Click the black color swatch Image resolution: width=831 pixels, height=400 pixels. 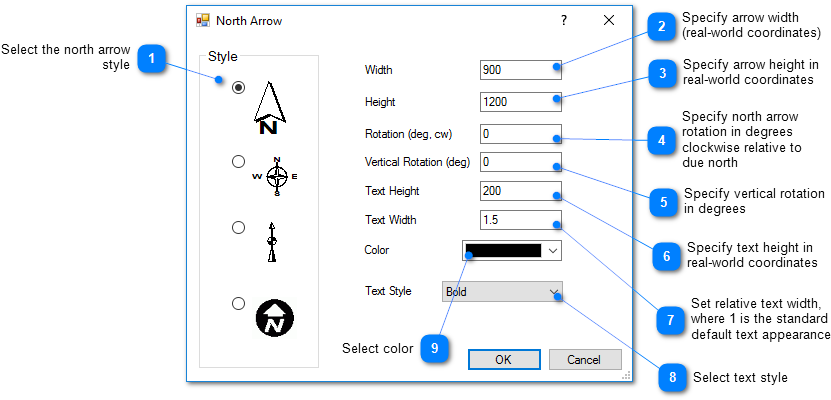click(x=505, y=251)
